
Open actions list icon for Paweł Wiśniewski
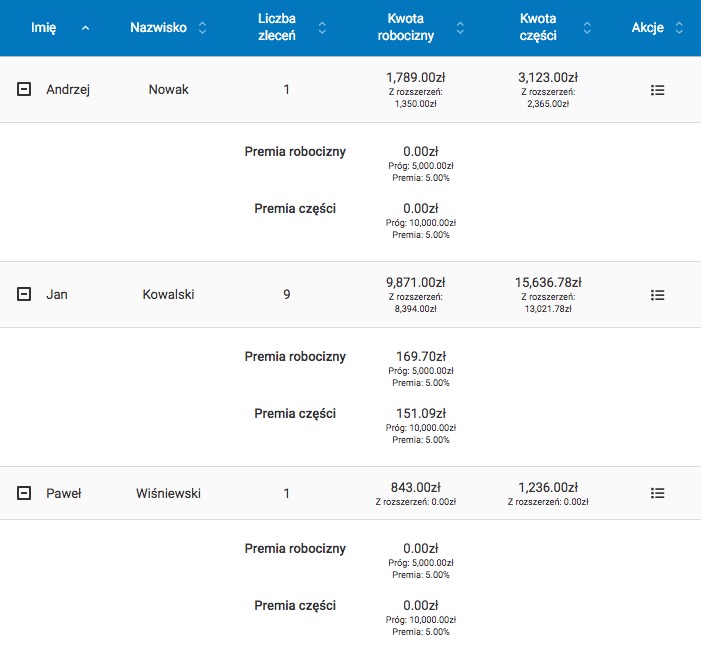click(x=657, y=493)
